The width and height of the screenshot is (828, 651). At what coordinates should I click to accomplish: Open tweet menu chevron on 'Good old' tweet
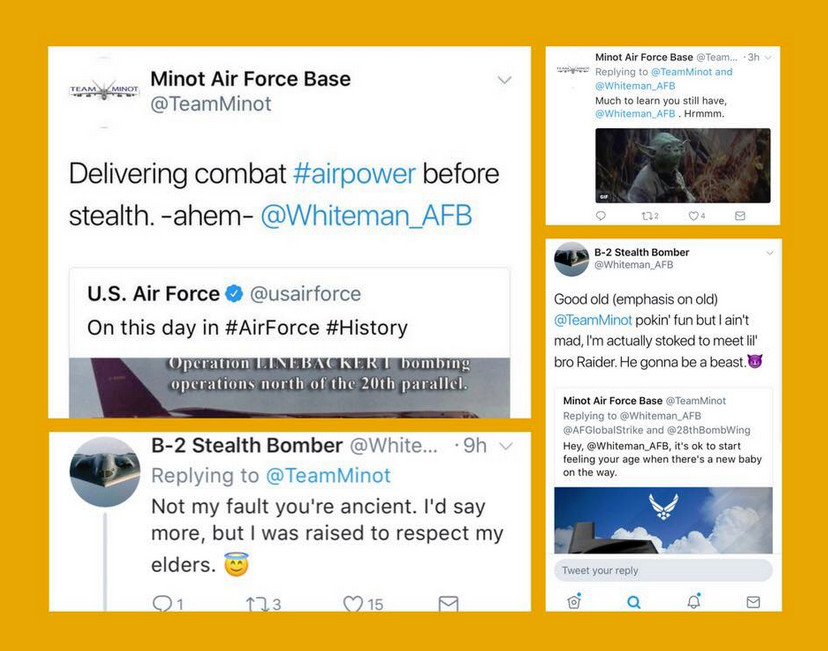pyautogui.click(x=769, y=253)
